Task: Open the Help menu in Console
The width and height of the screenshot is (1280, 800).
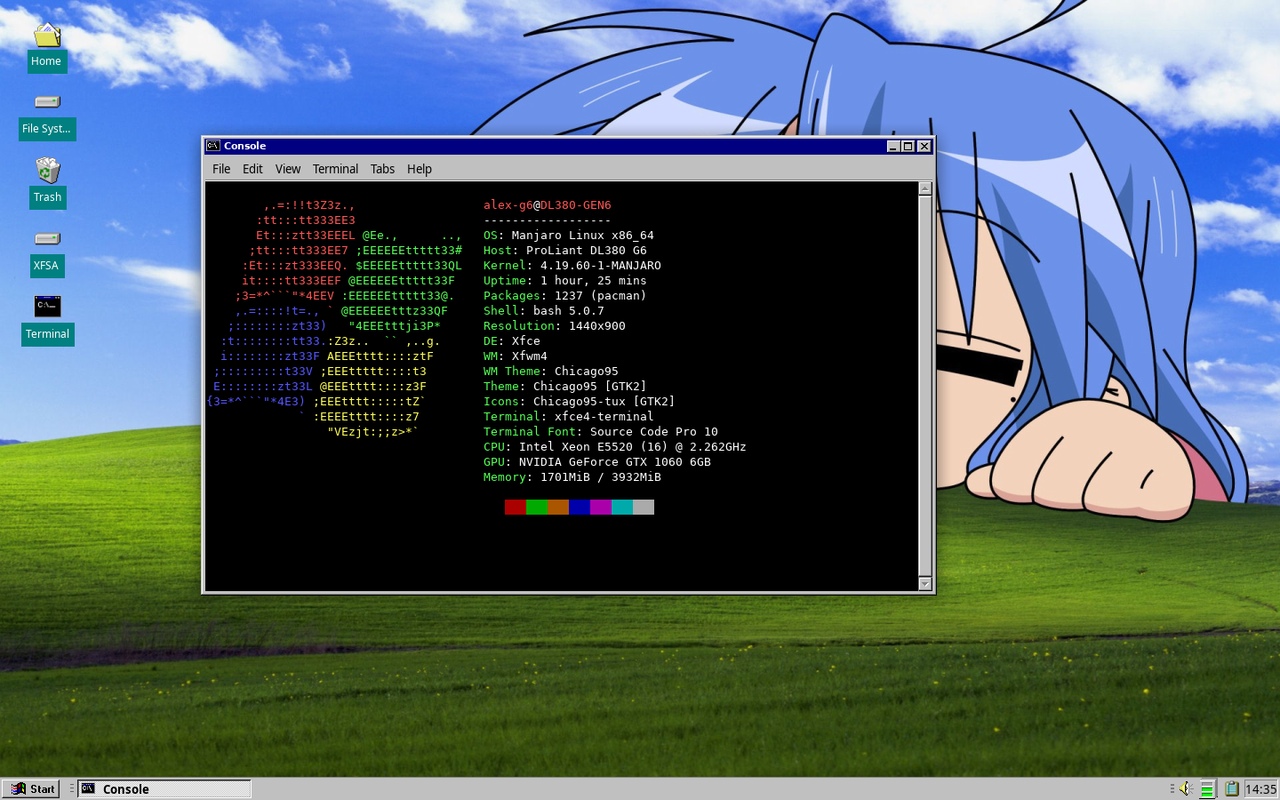Action: click(419, 169)
